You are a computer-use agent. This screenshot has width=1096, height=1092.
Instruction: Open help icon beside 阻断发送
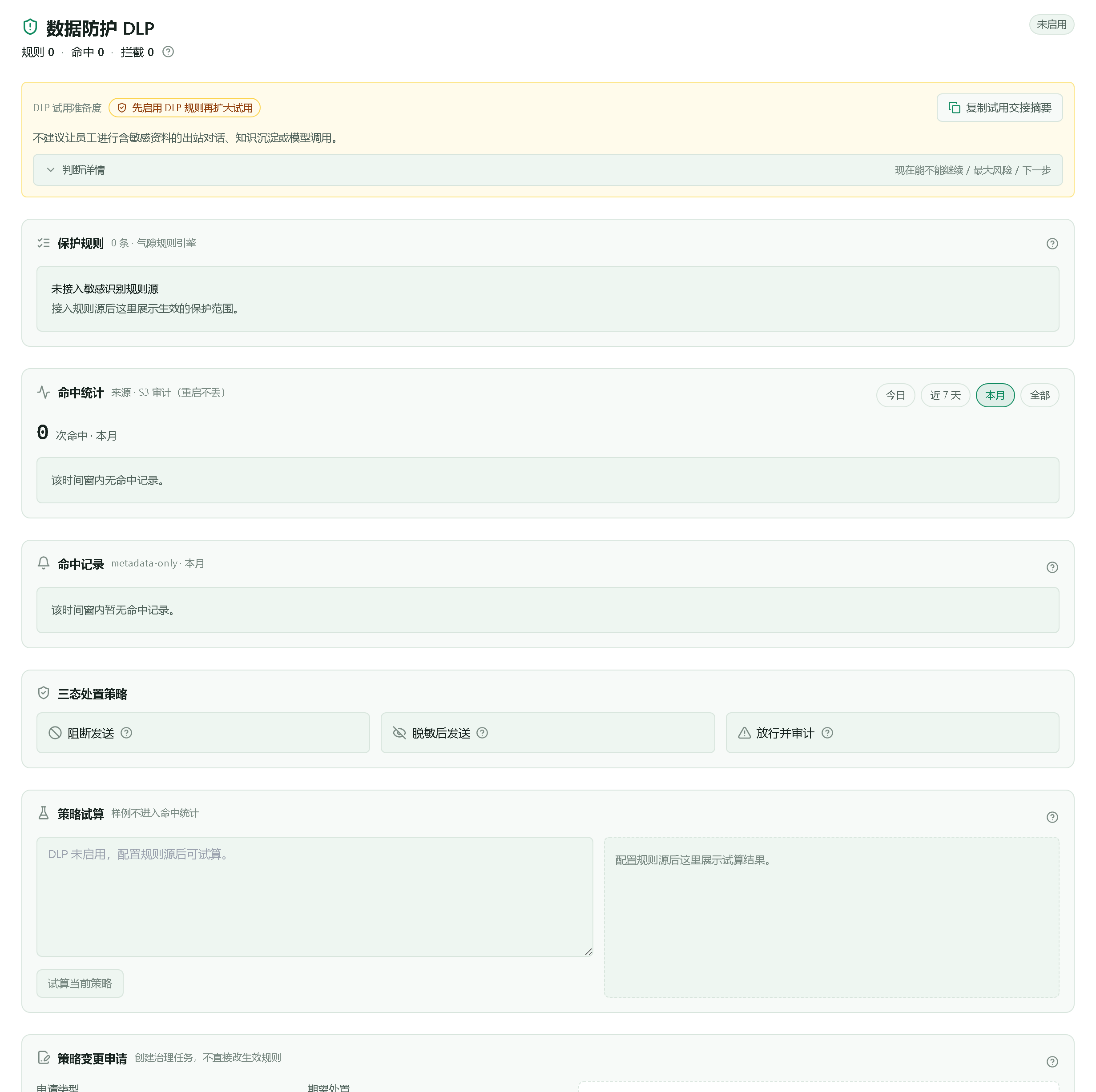tap(126, 733)
